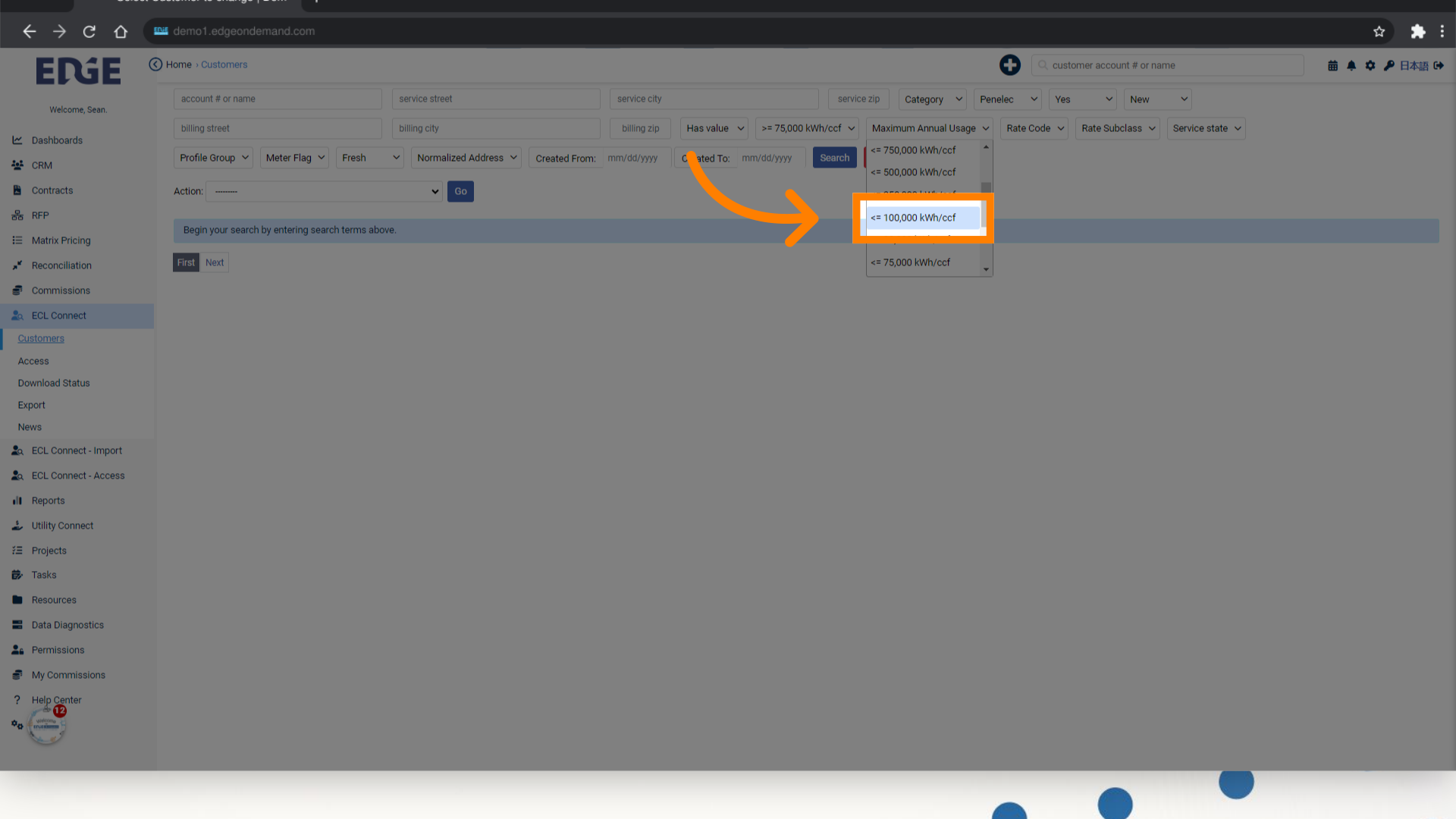This screenshot has width=1456, height=819.
Task: Click the circular back icon beside Home
Action: [155, 64]
